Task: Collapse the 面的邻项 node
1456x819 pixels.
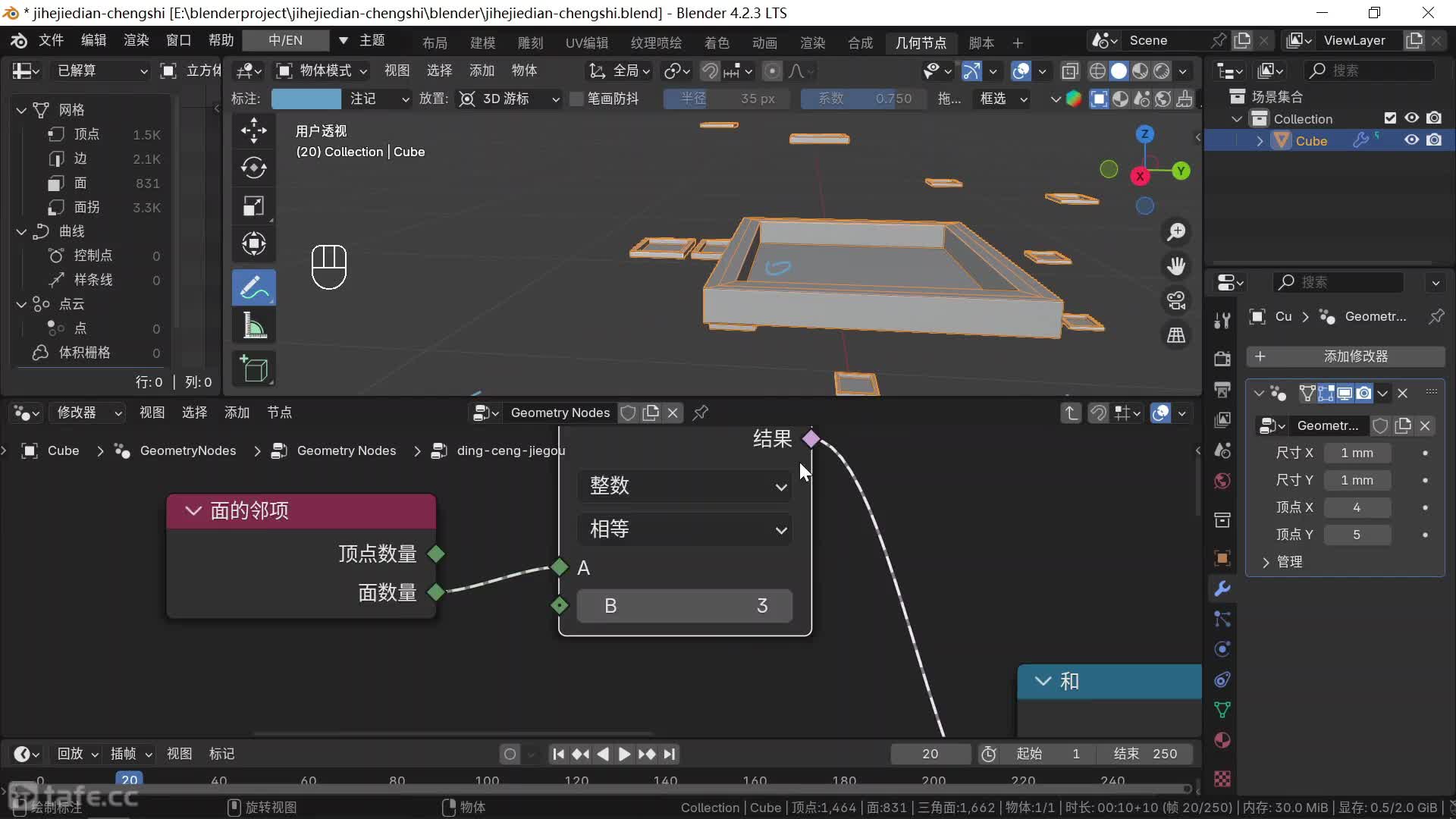Action: (193, 511)
